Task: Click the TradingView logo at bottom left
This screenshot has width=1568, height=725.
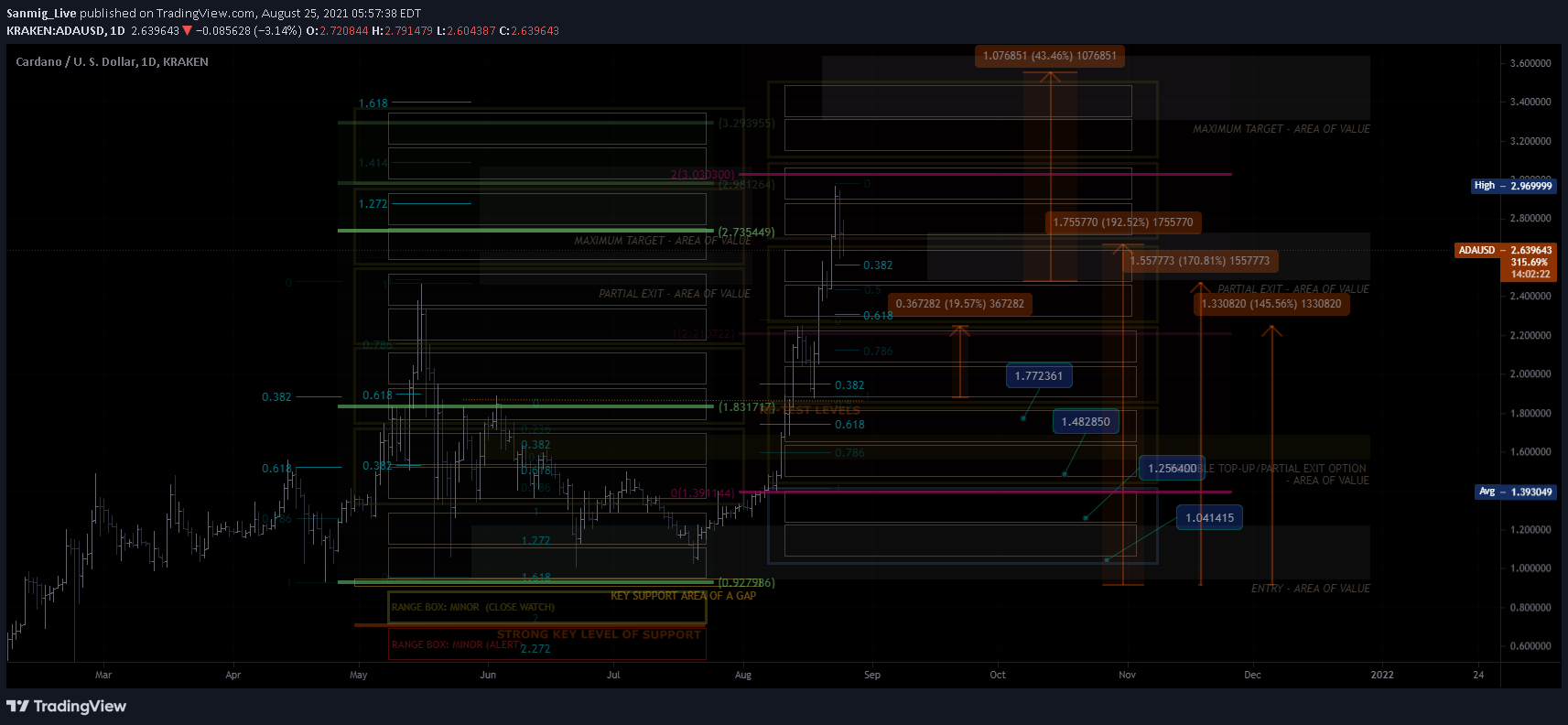Action: tap(66, 706)
